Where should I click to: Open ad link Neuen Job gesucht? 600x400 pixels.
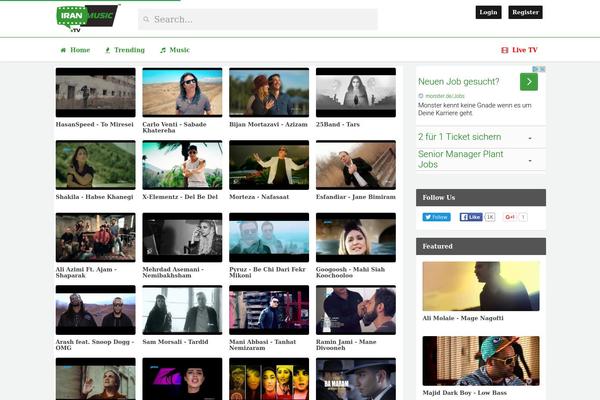click(x=458, y=82)
